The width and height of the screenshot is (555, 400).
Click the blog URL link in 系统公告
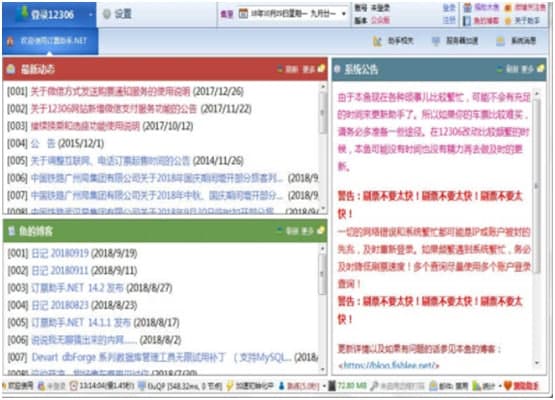(x=389, y=365)
